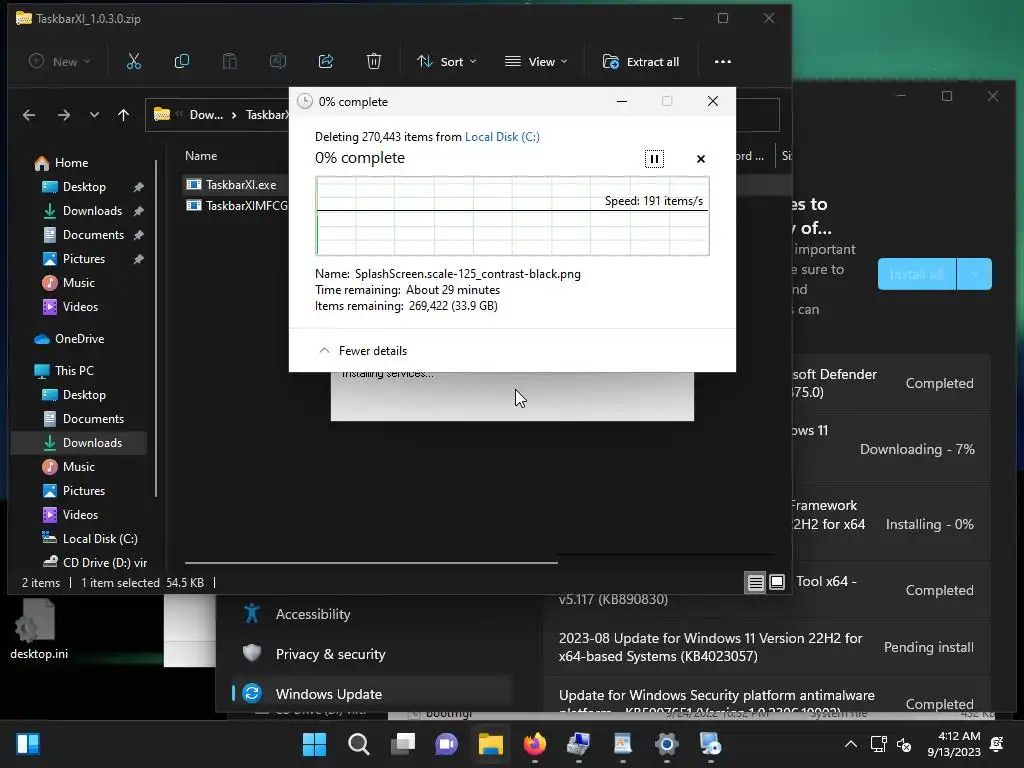The height and width of the screenshot is (768, 1024).
Task: Click the Delete trash icon in Explorer toolbar
Action: pos(374,61)
